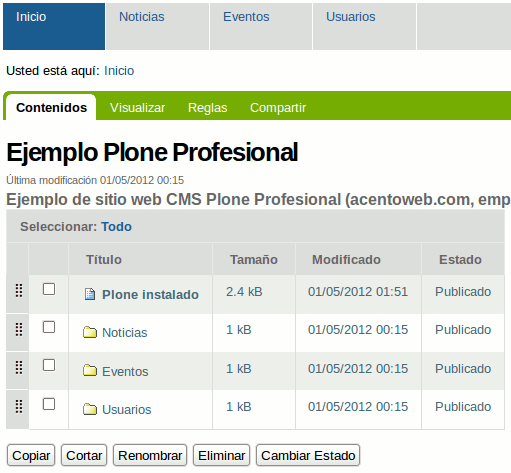Click the drag handle for Plone instalado row
511x473 pixels.
(19, 290)
